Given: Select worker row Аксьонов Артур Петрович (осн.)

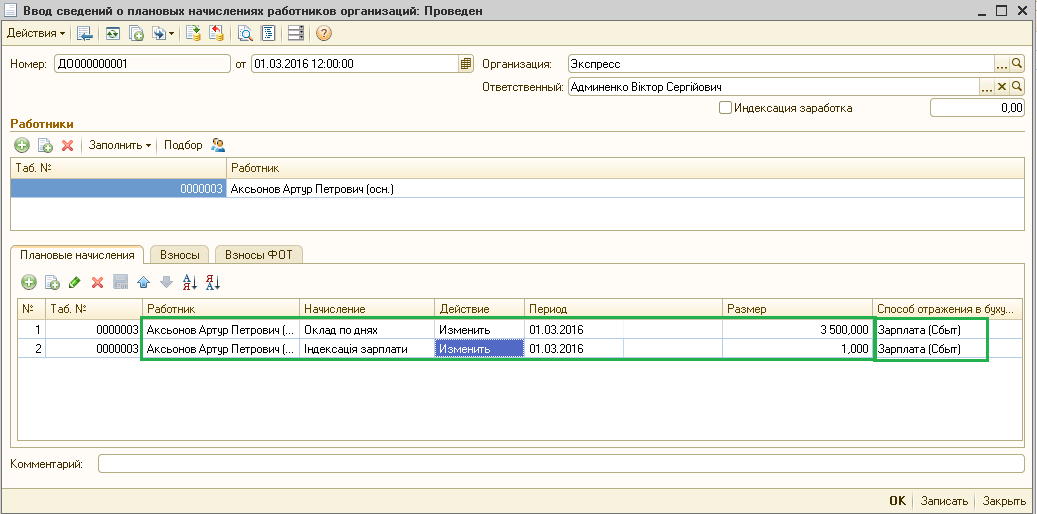Looking at the screenshot, I should tap(517, 189).
